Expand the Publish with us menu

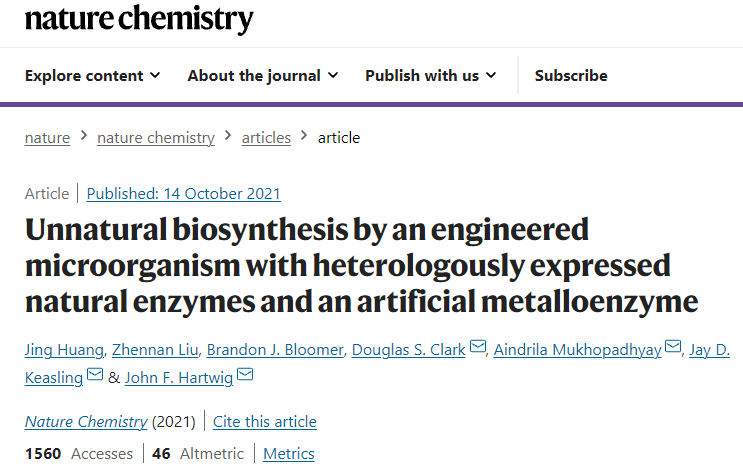tap(431, 76)
